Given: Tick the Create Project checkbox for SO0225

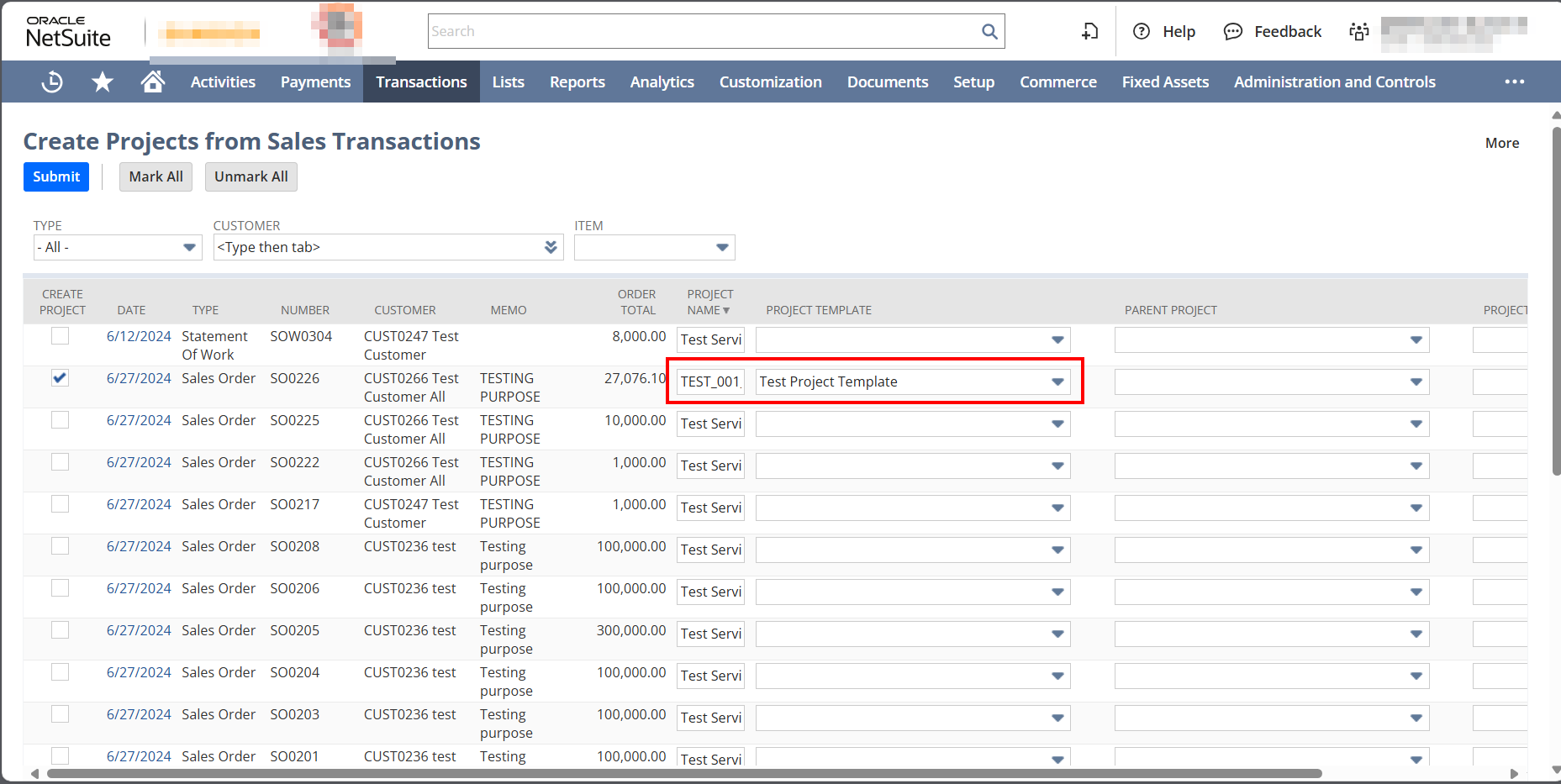Looking at the screenshot, I should coord(60,420).
